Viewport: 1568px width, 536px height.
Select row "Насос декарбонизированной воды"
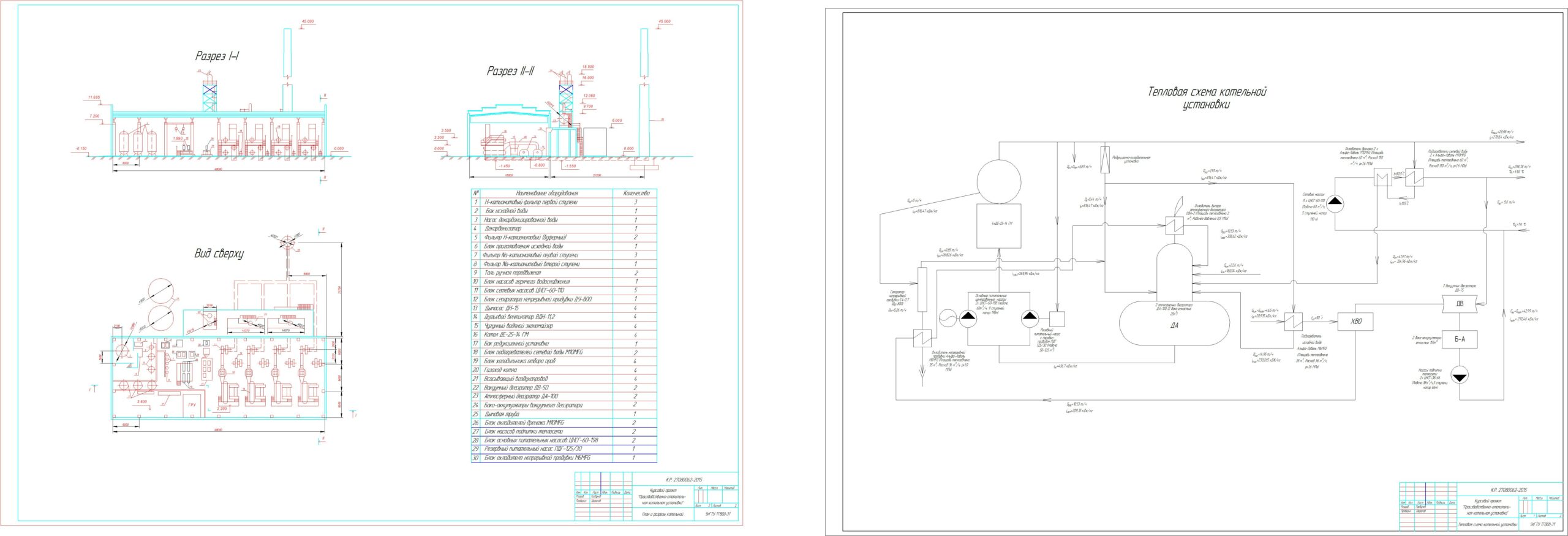tap(563, 219)
